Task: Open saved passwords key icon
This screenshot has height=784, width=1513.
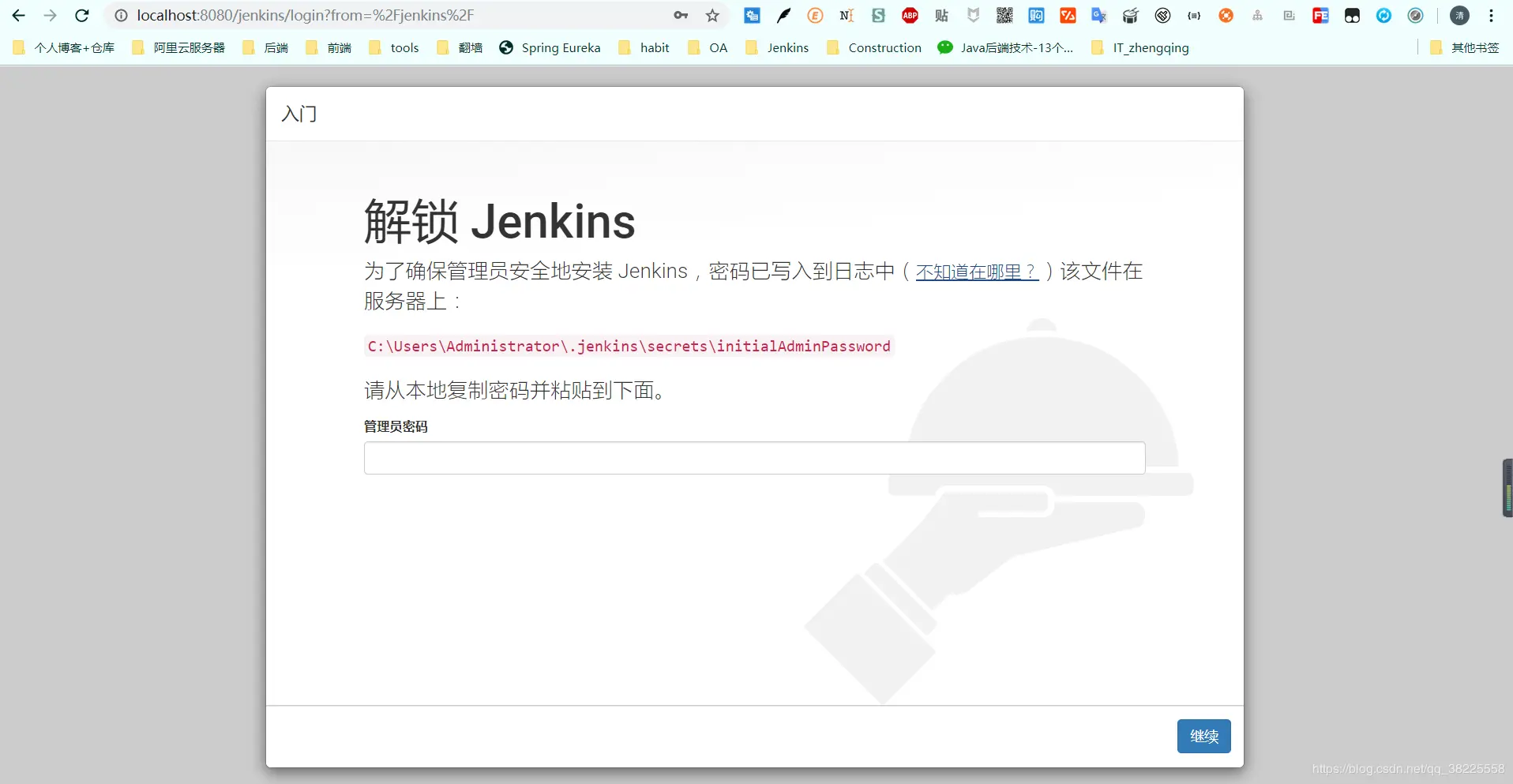Action: pyautogui.click(x=681, y=16)
